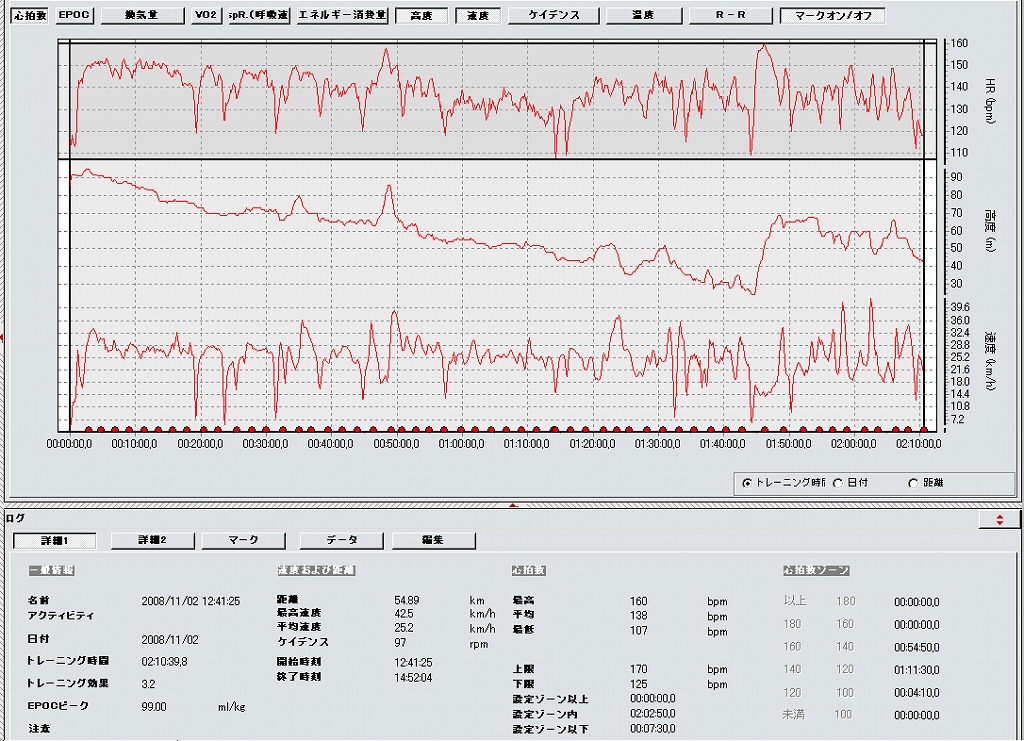The width and height of the screenshot is (1024, 741).
Task: Click the zone time 00:04:10,0
Action: 917,693
